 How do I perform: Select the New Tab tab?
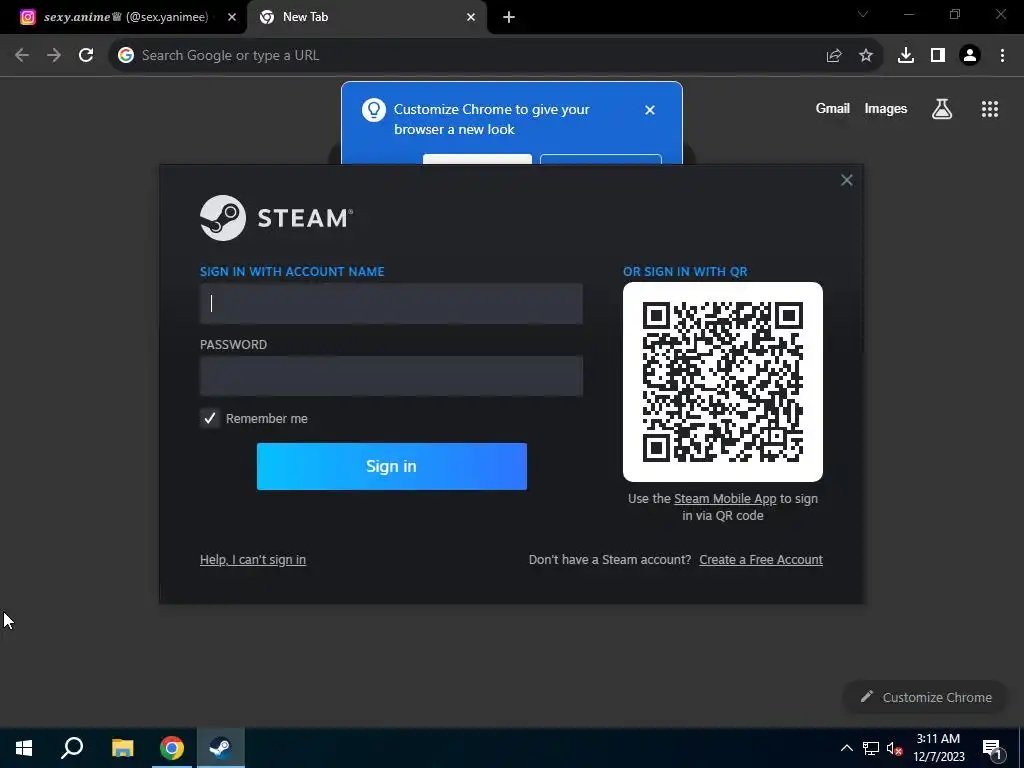click(367, 17)
